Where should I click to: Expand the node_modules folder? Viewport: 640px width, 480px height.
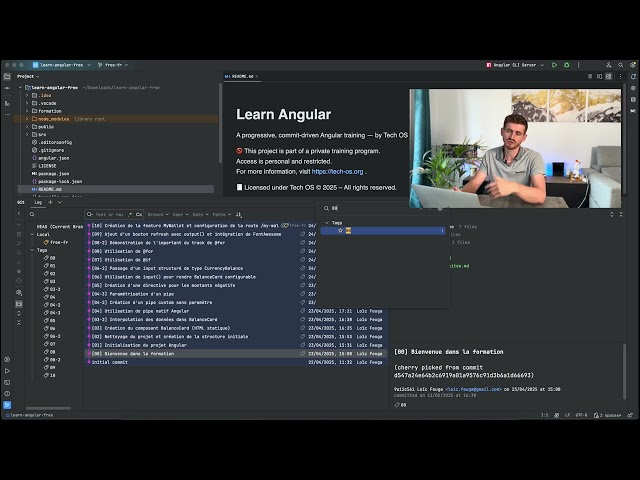pyautogui.click(x=27, y=119)
